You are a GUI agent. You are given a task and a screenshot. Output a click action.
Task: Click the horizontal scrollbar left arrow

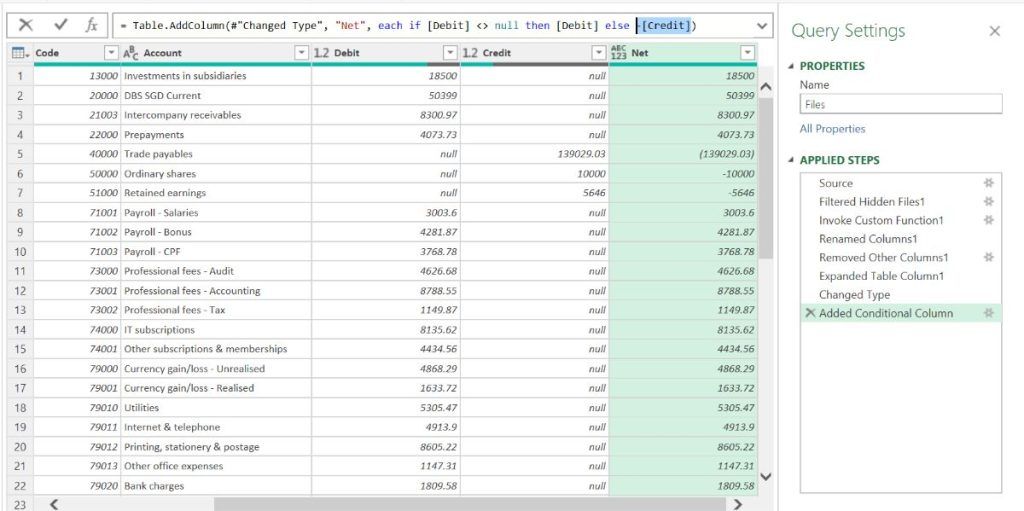54,504
